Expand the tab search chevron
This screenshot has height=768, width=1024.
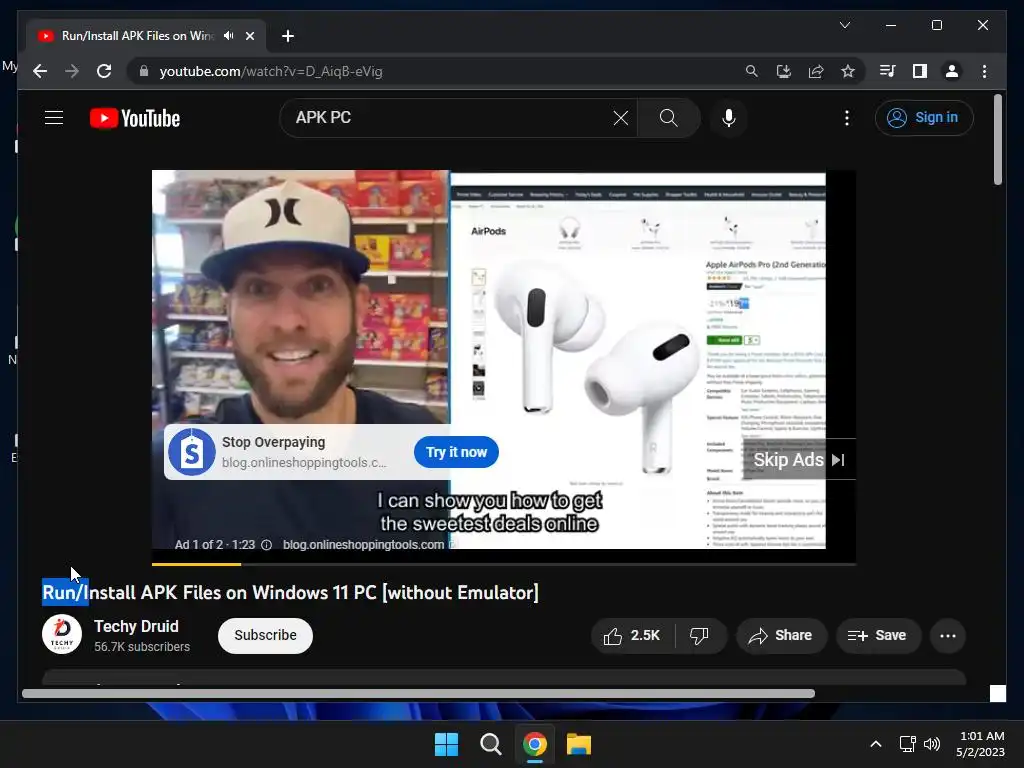tap(844, 25)
